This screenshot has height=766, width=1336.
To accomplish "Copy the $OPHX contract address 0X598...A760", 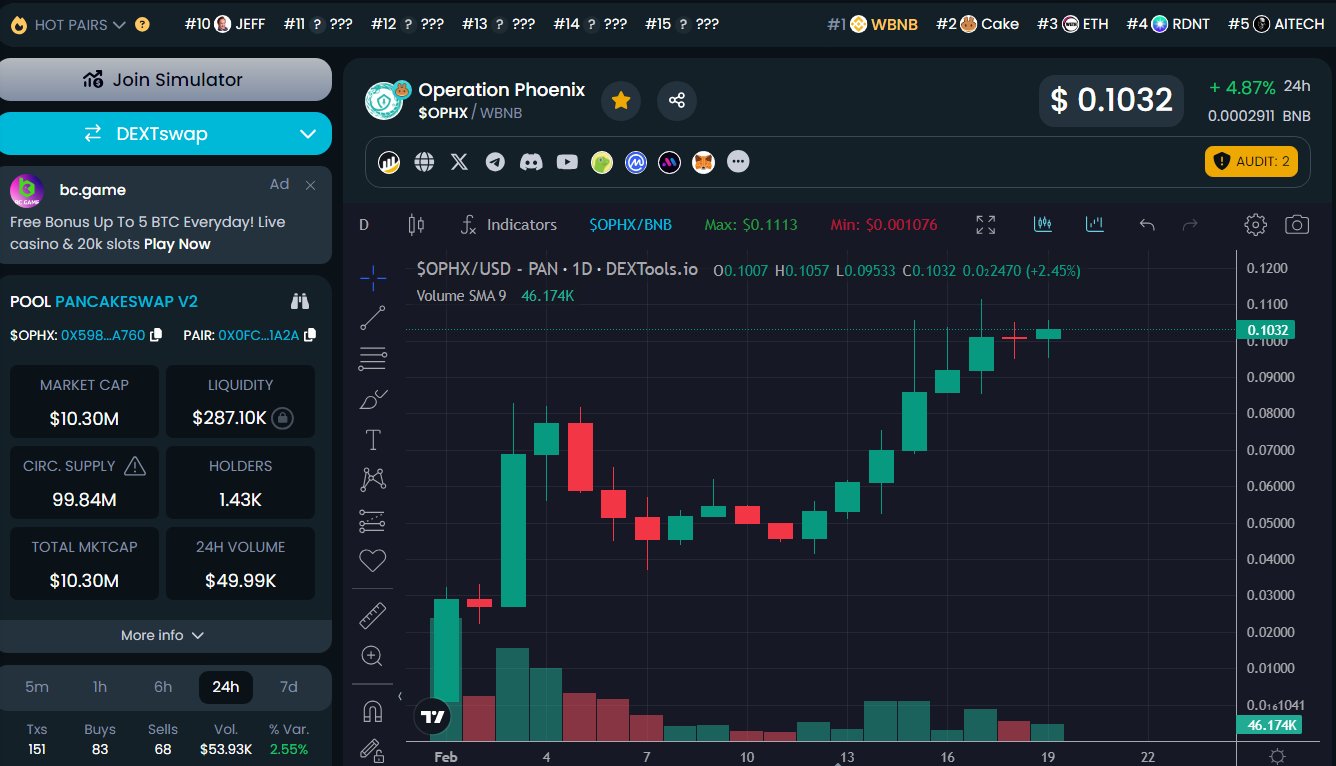I will pyautogui.click(x=156, y=335).
